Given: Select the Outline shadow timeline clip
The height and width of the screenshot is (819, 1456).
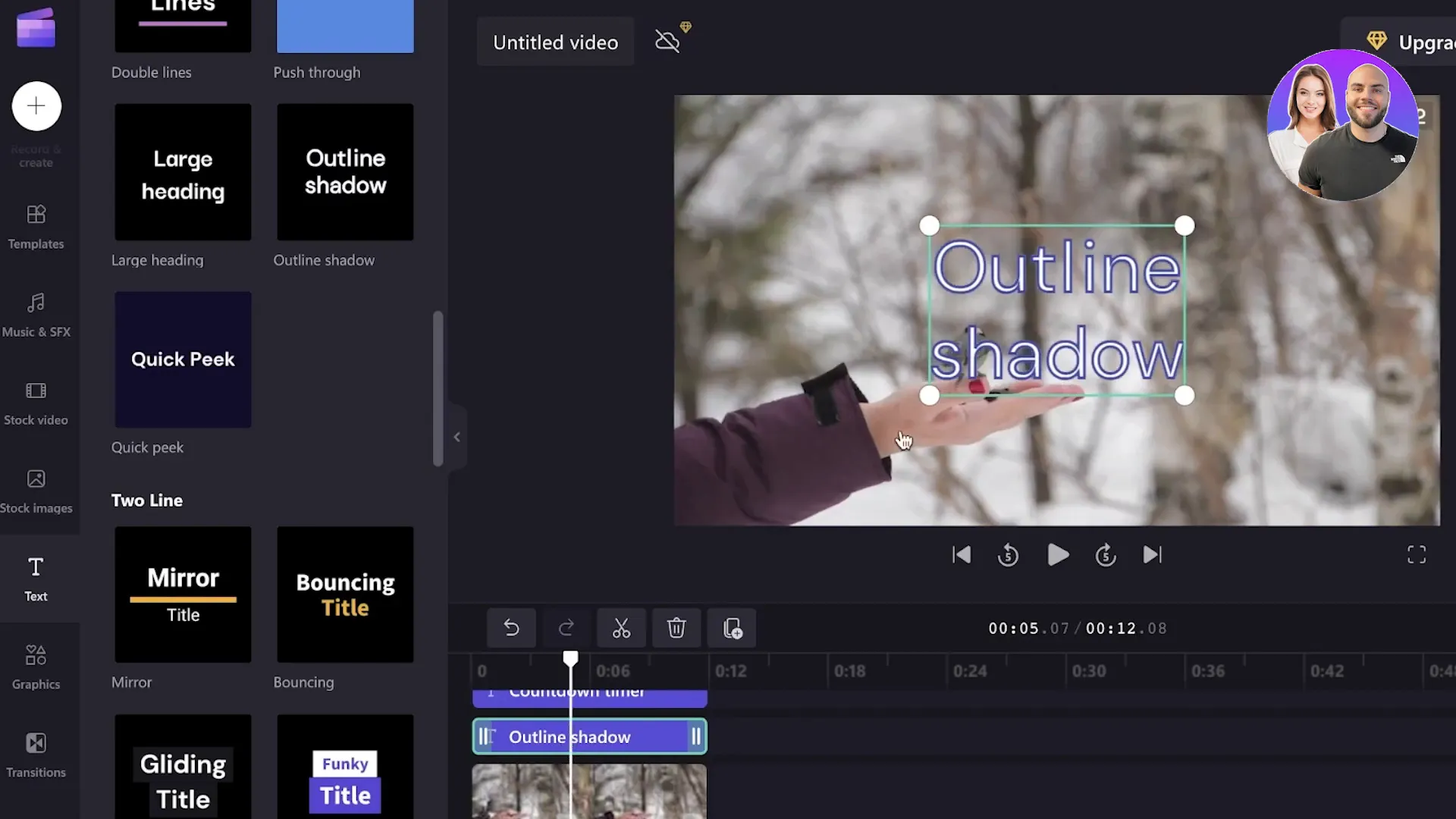Looking at the screenshot, I should (589, 736).
